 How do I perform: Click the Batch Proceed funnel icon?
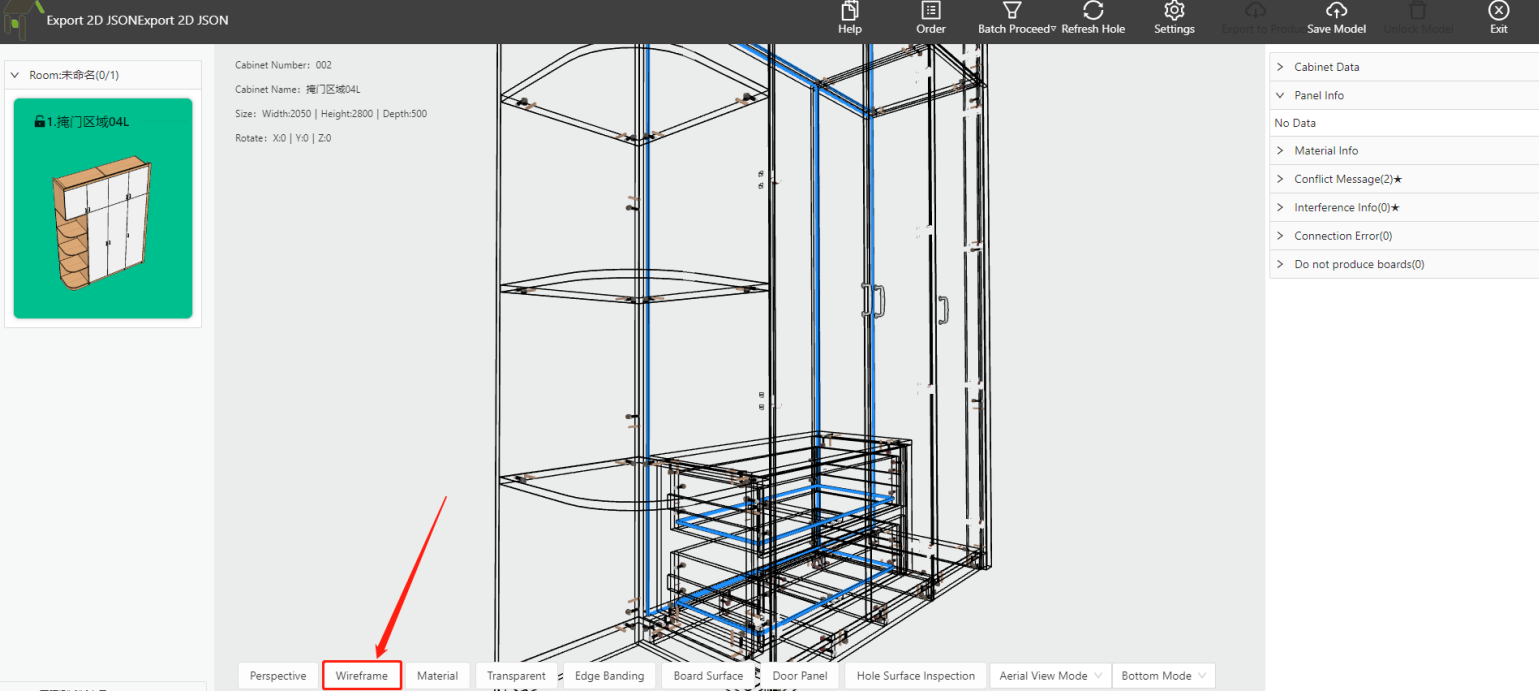point(1012,12)
